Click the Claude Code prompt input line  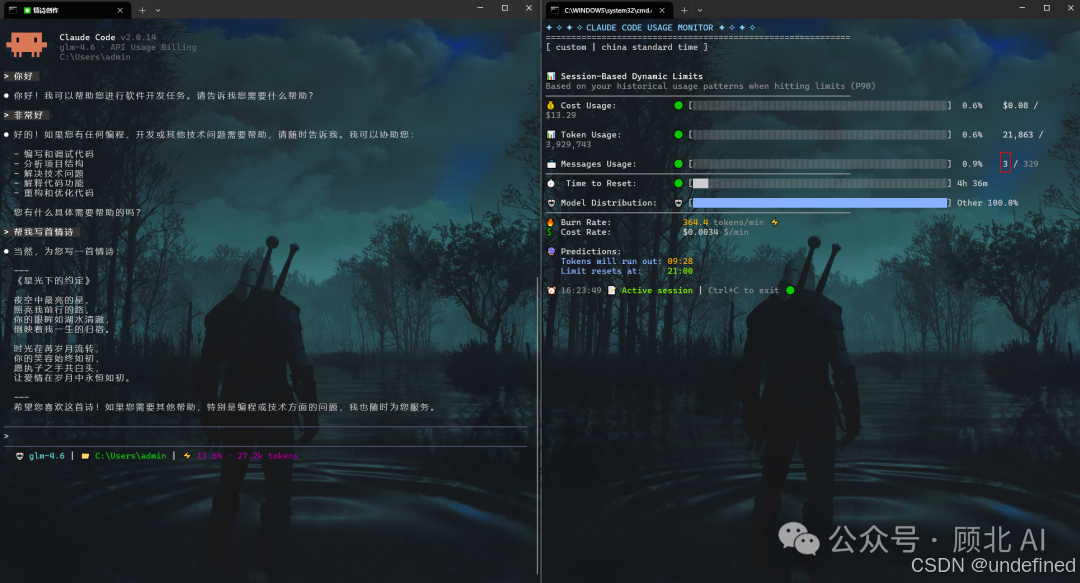point(265,436)
